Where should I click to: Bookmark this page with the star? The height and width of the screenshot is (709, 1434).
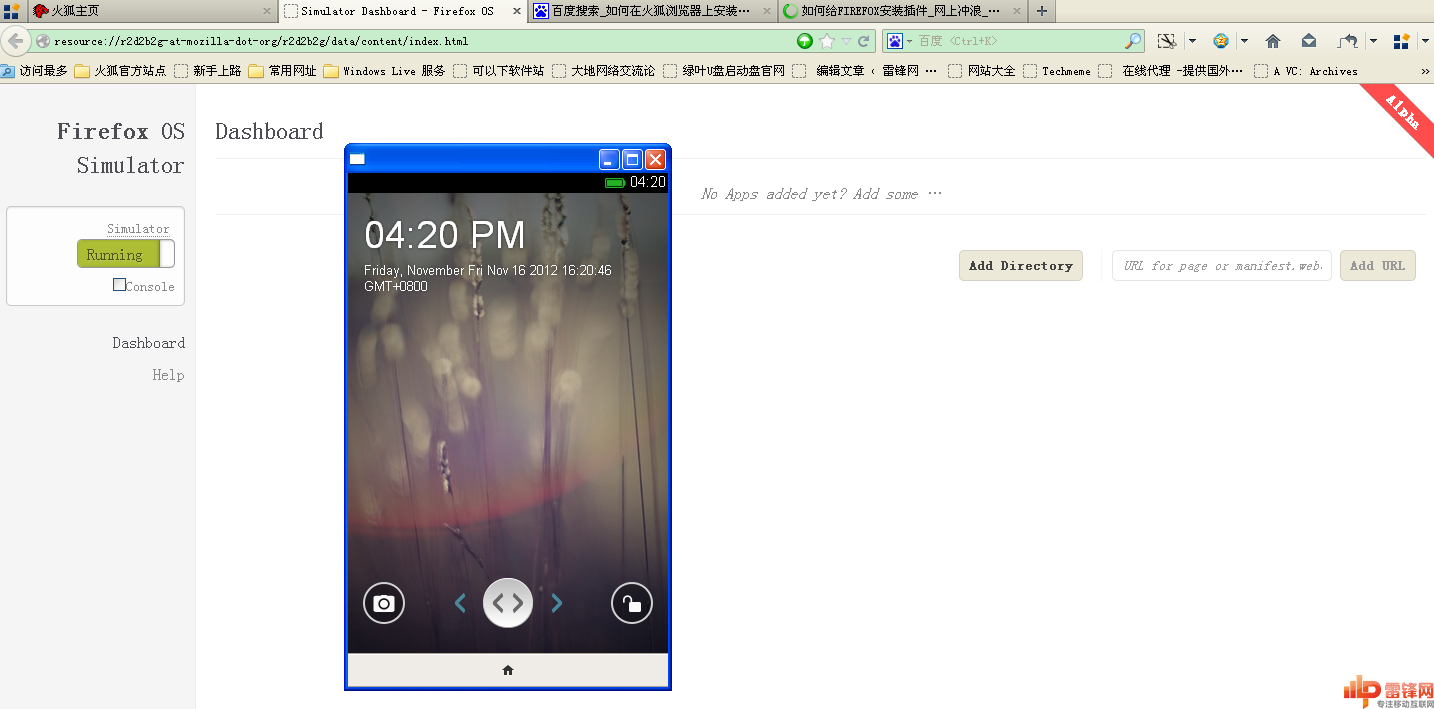coord(827,41)
